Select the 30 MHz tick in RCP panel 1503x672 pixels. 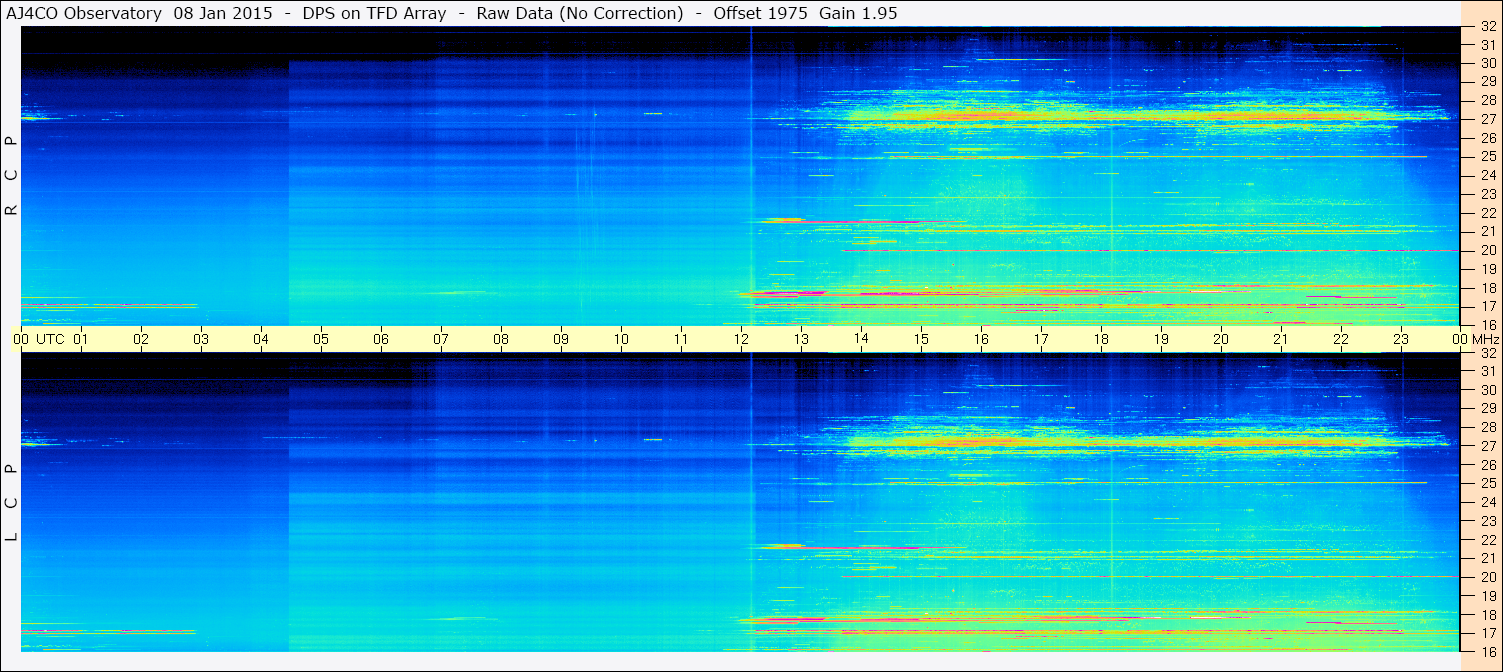(x=1487, y=63)
